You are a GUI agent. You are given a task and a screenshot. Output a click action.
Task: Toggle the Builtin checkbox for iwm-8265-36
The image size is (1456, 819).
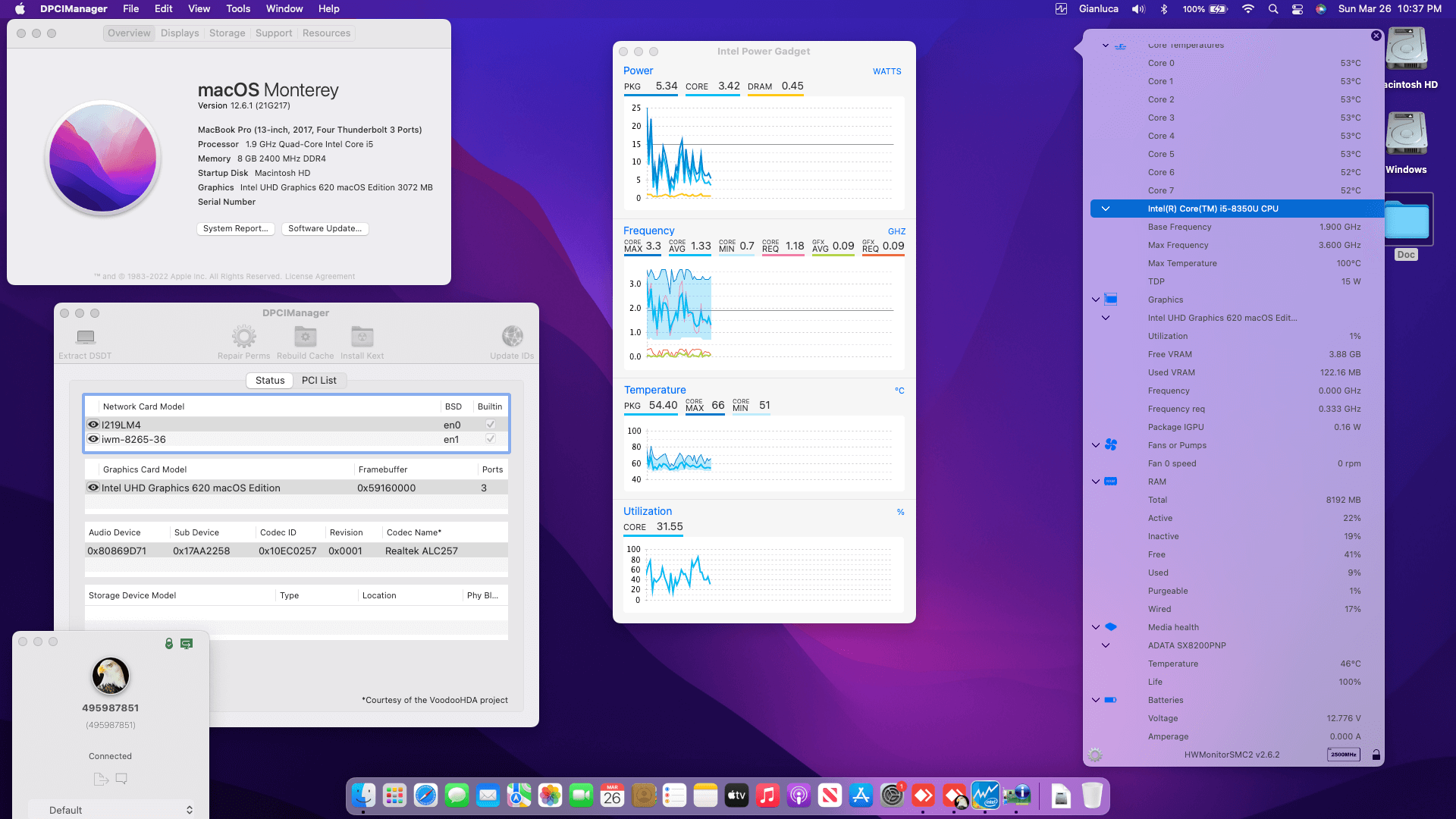pyautogui.click(x=491, y=439)
